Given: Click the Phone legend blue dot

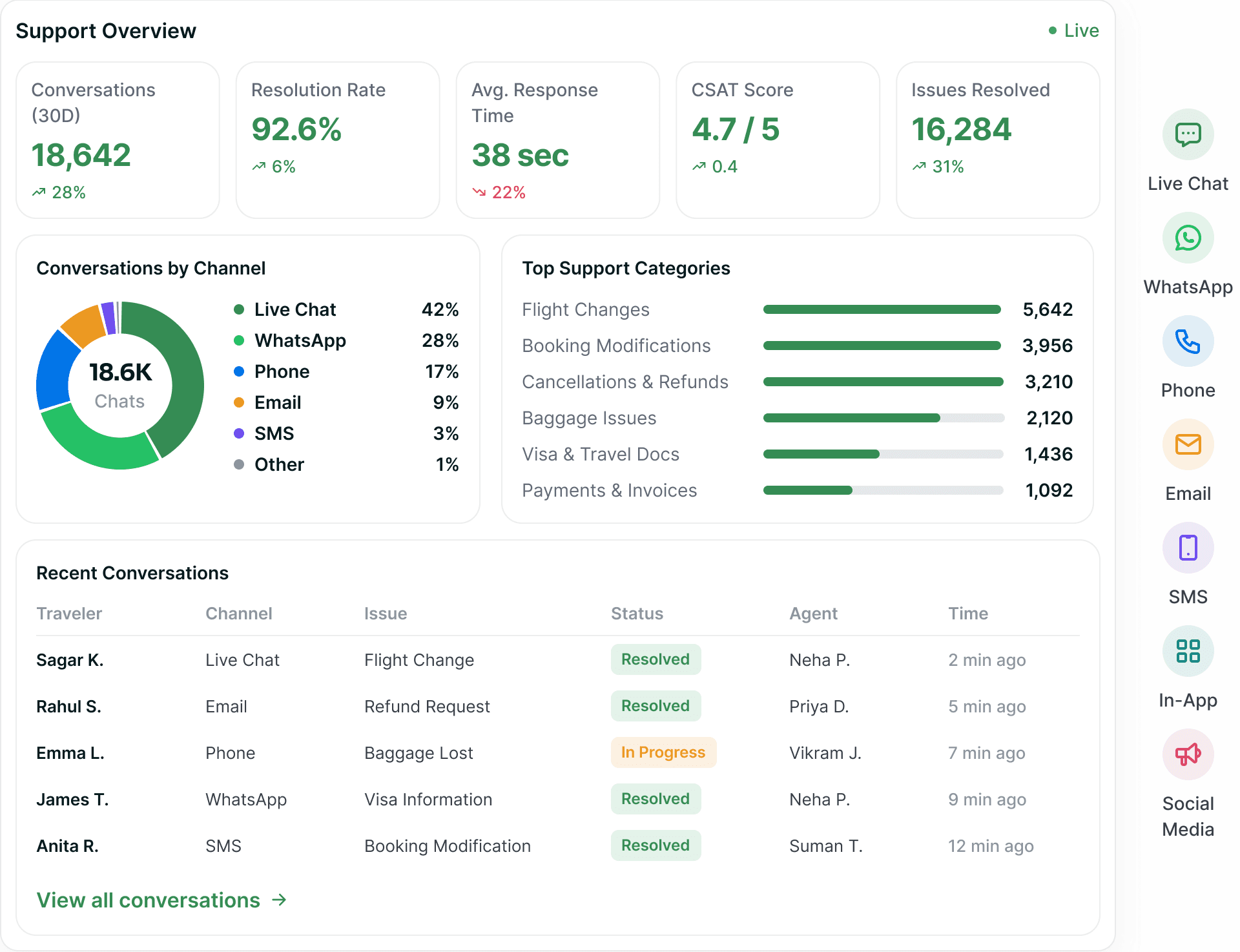Looking at the screenshot, I should coord(239,371).
